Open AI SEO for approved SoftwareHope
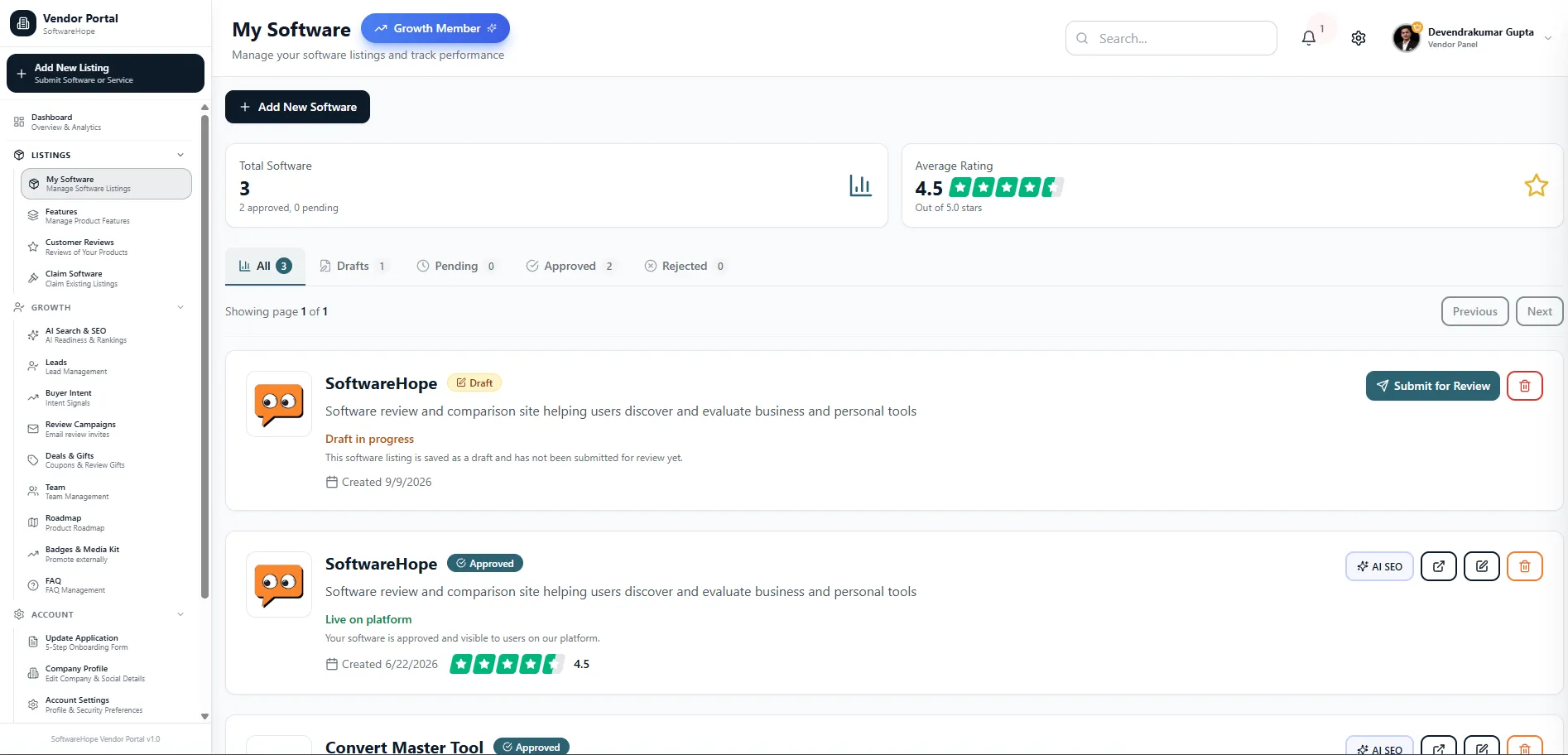 1379,566
